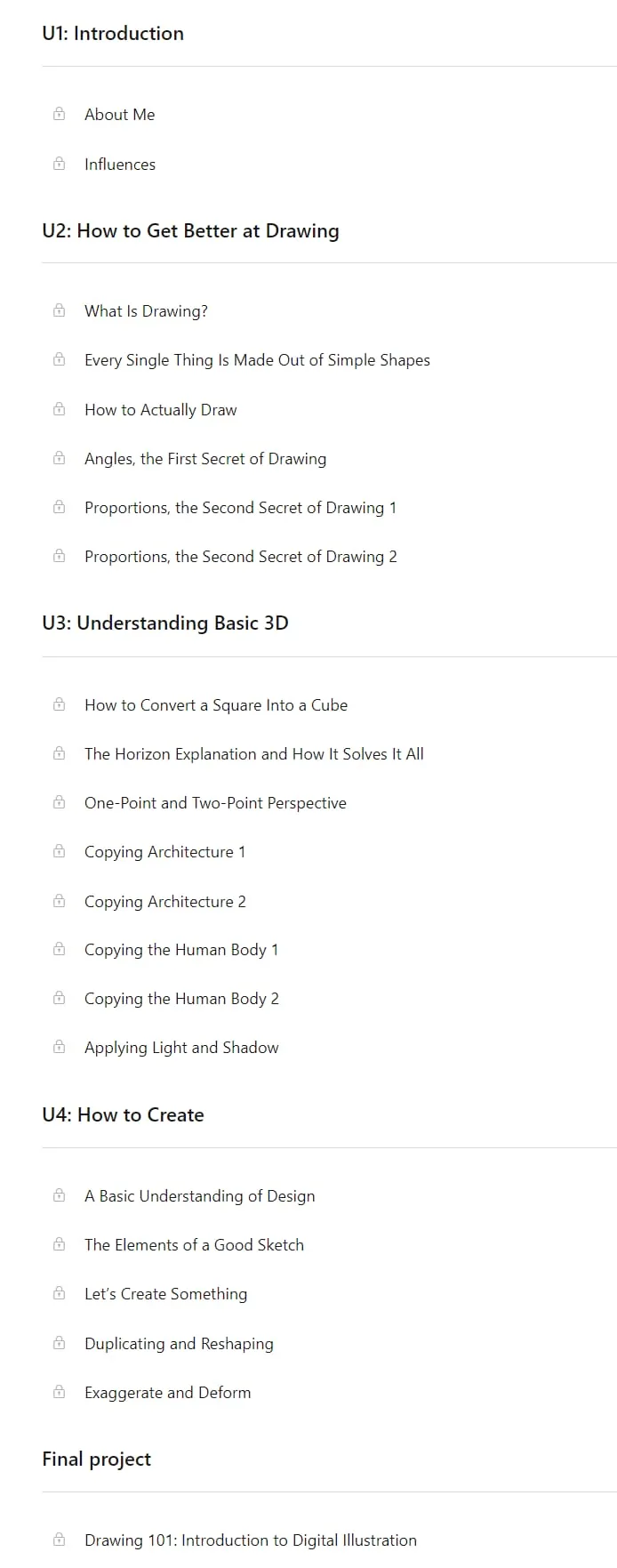
Task: Select the Final project heading
Action: click(96, 1459)
